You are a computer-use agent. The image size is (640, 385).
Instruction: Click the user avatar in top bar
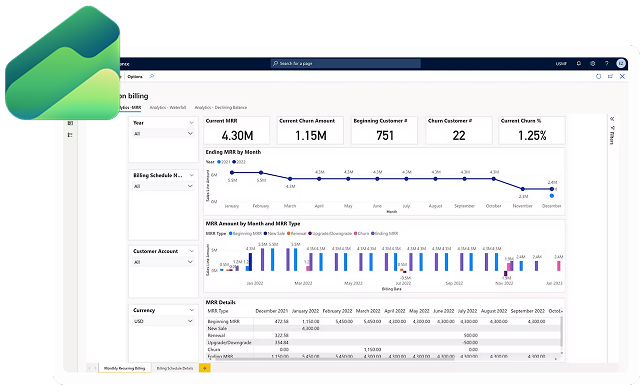click(621, 63)
